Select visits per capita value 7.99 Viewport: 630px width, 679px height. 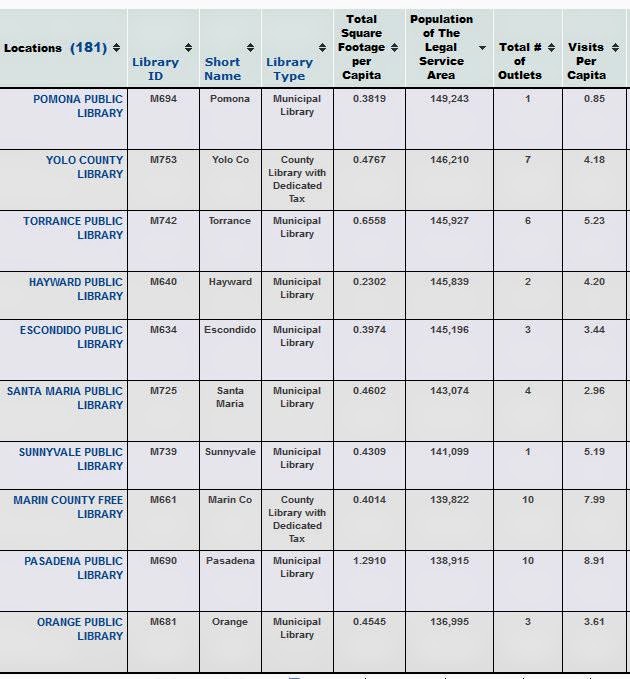(594, 500)
